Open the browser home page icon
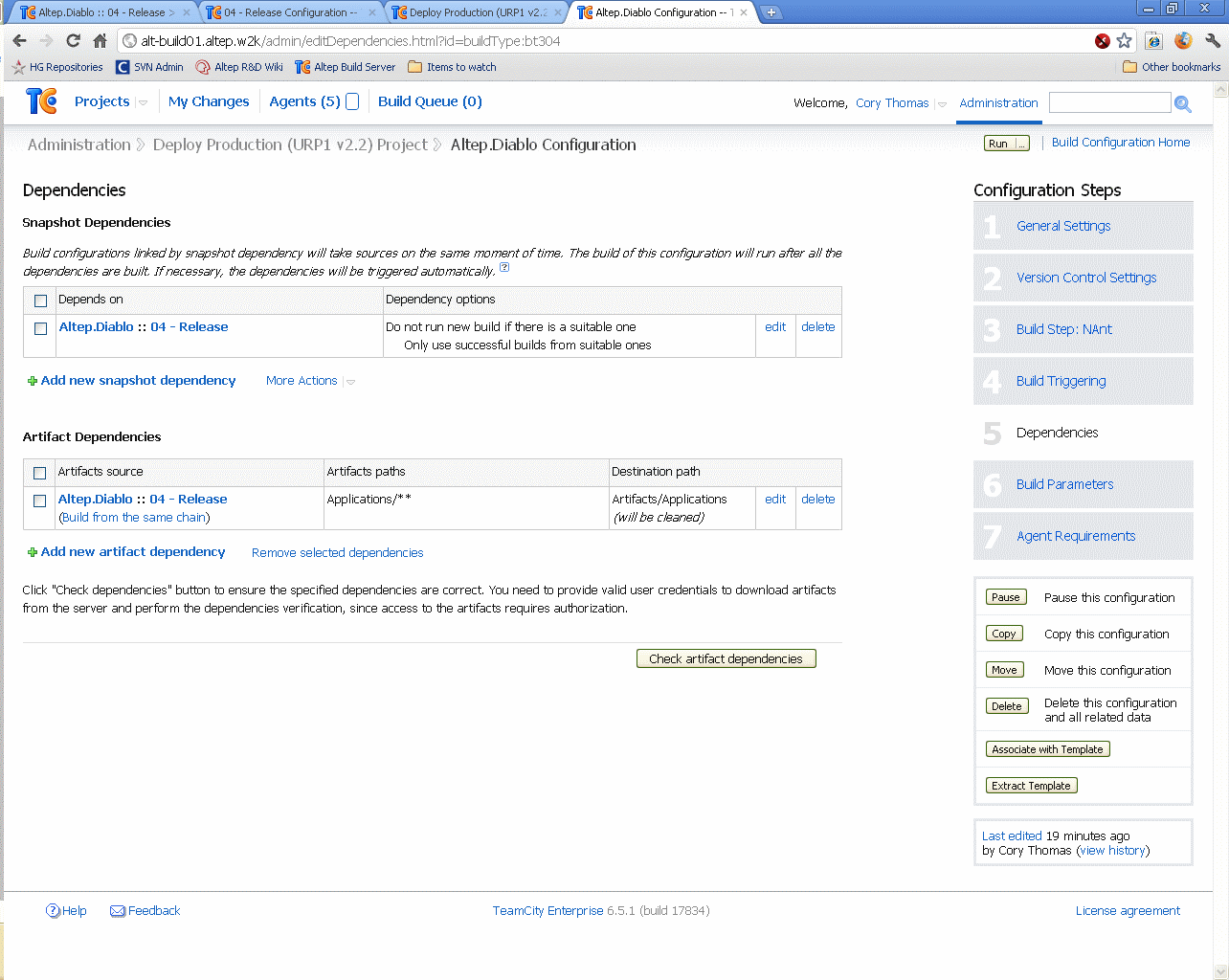The width and height of the screenshot is (1229, 980). click(100, 41)
